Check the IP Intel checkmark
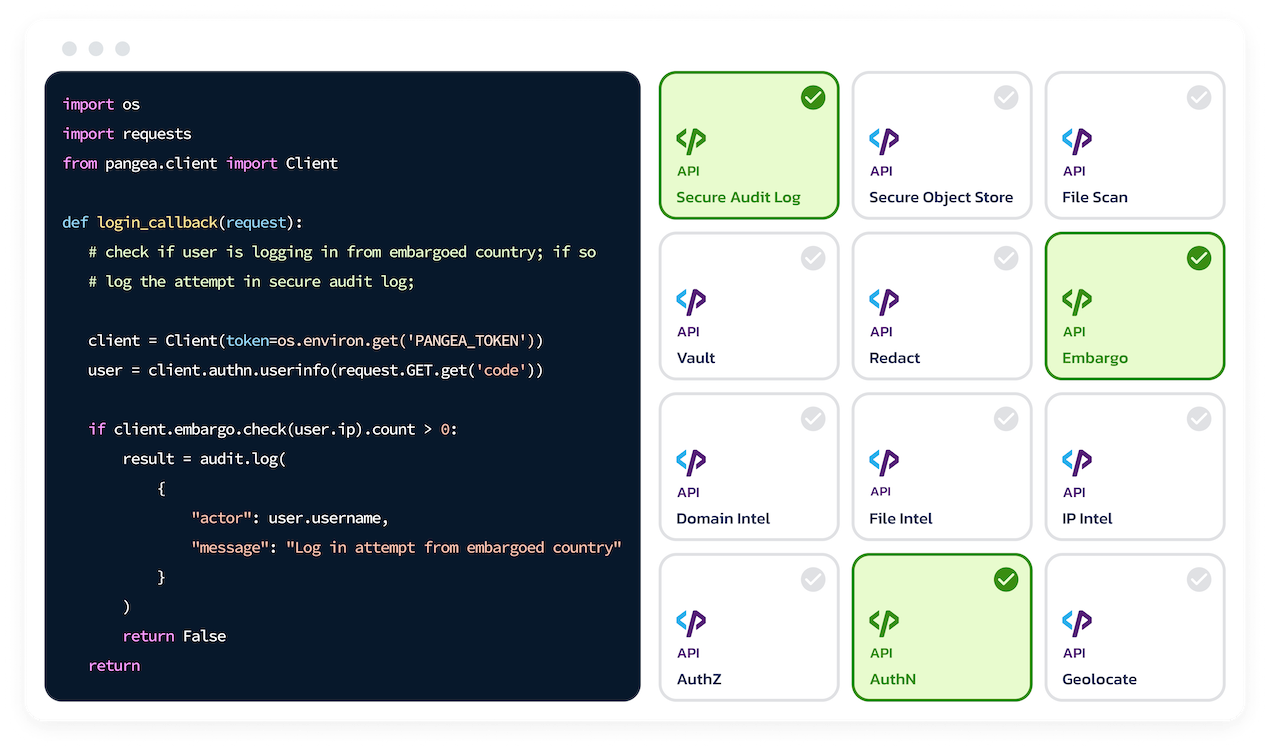Screen dimensions: 1270x752 (x=1199, y=419)
